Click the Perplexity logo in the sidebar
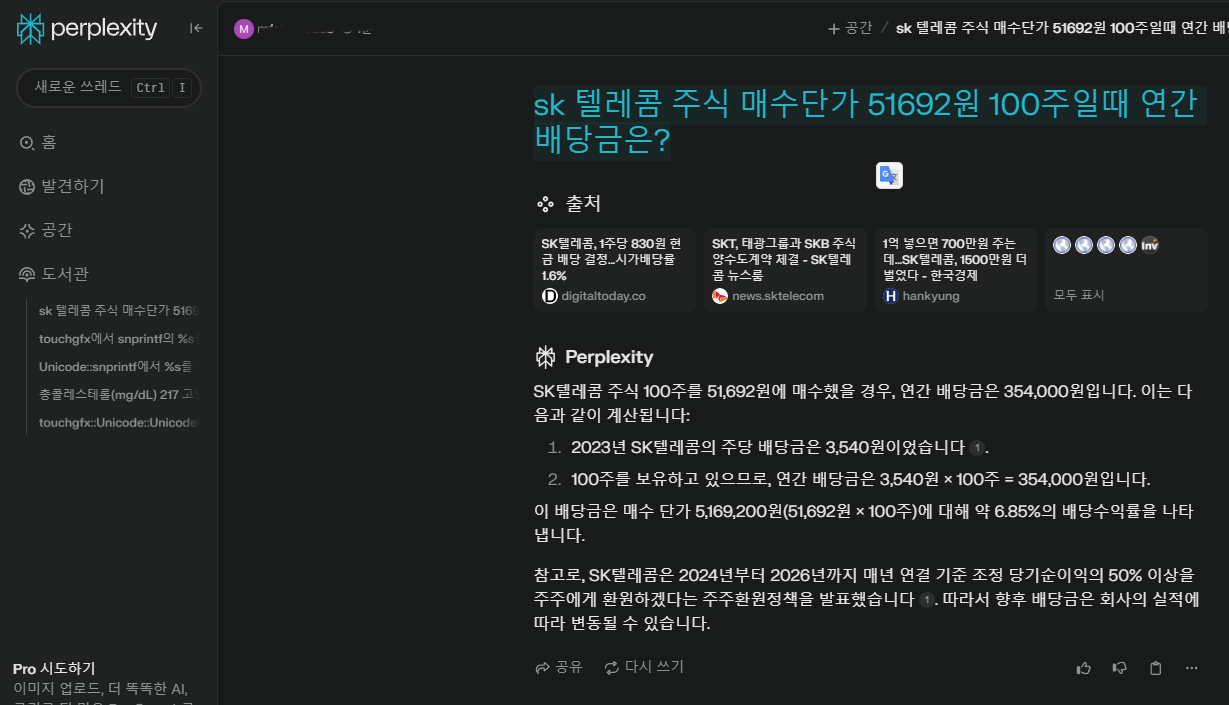The image size is (1229, 705). (x=87, y=29)
